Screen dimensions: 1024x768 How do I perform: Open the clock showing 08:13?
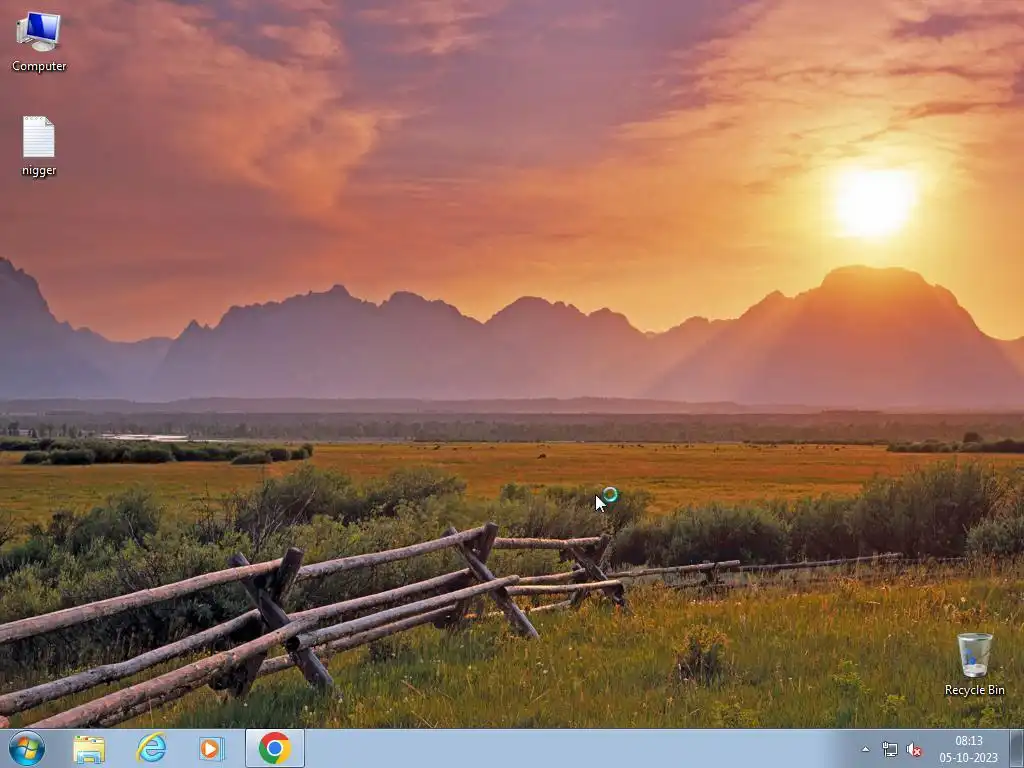tap(969, 749)
